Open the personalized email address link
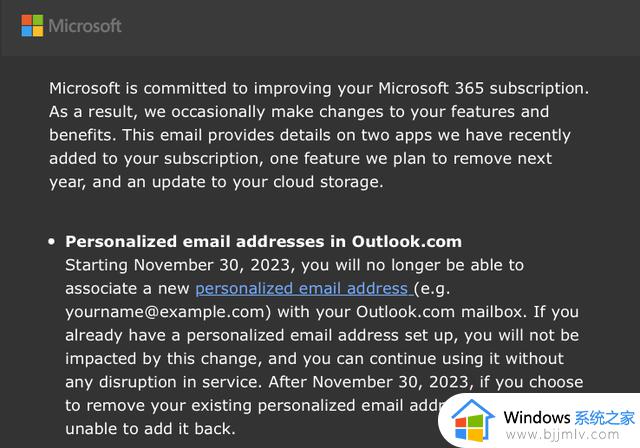640x448 pixels. coord(303,288)
